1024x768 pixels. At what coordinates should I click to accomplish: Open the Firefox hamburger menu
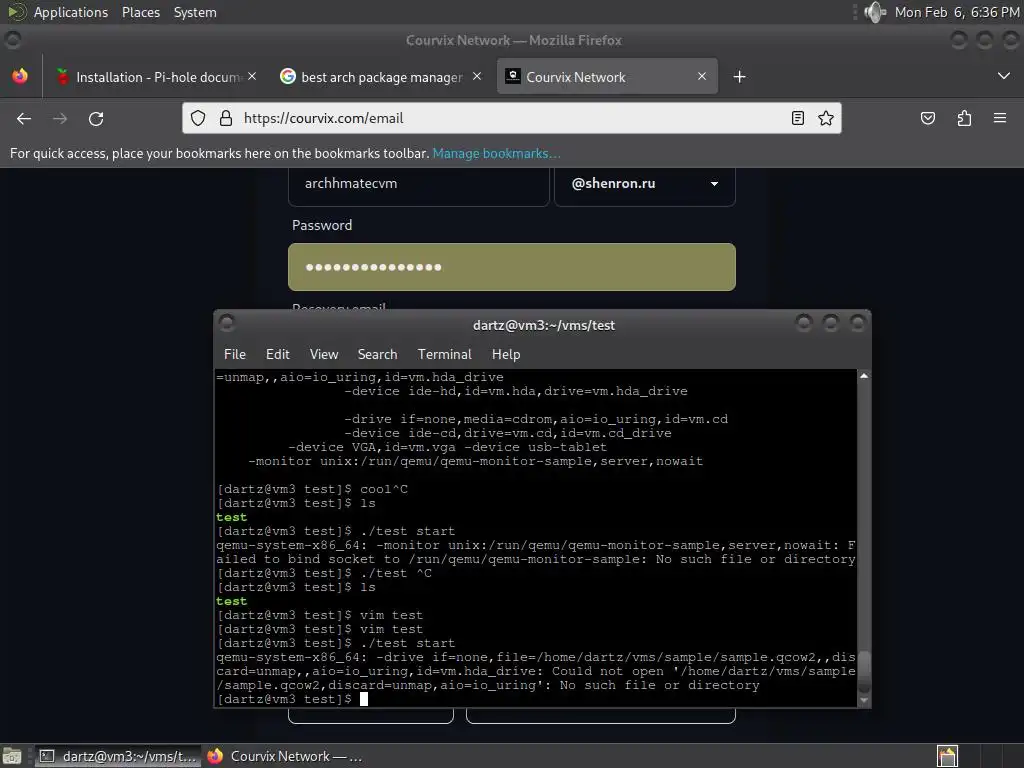[1000, 118]
